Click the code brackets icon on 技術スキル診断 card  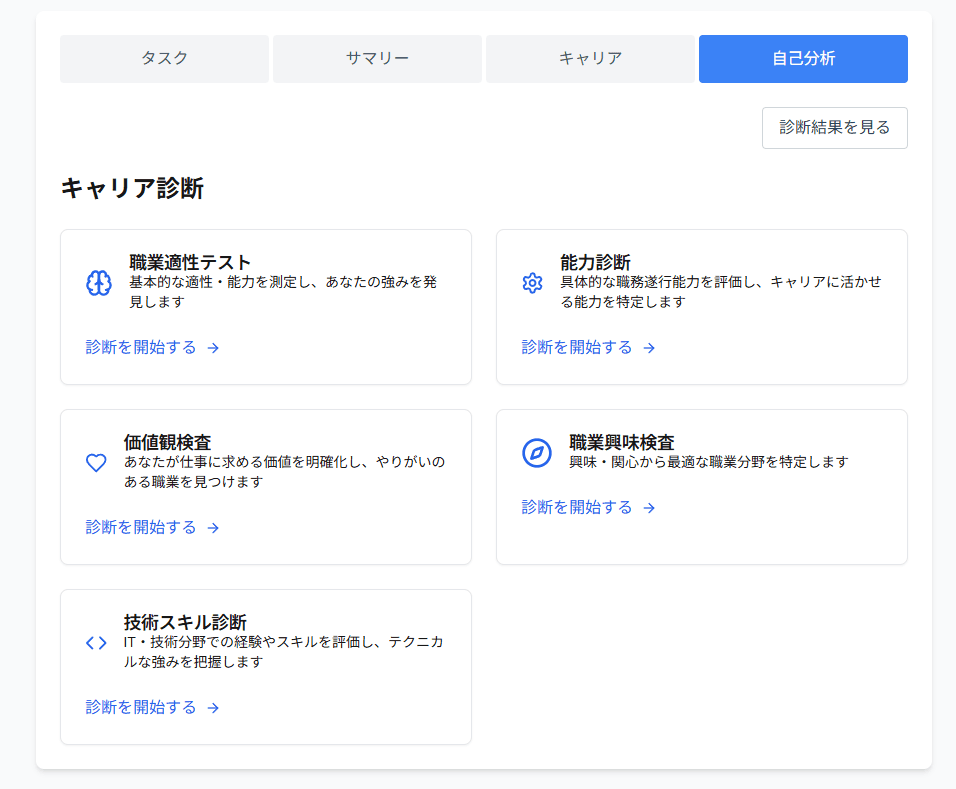[96, 643]
